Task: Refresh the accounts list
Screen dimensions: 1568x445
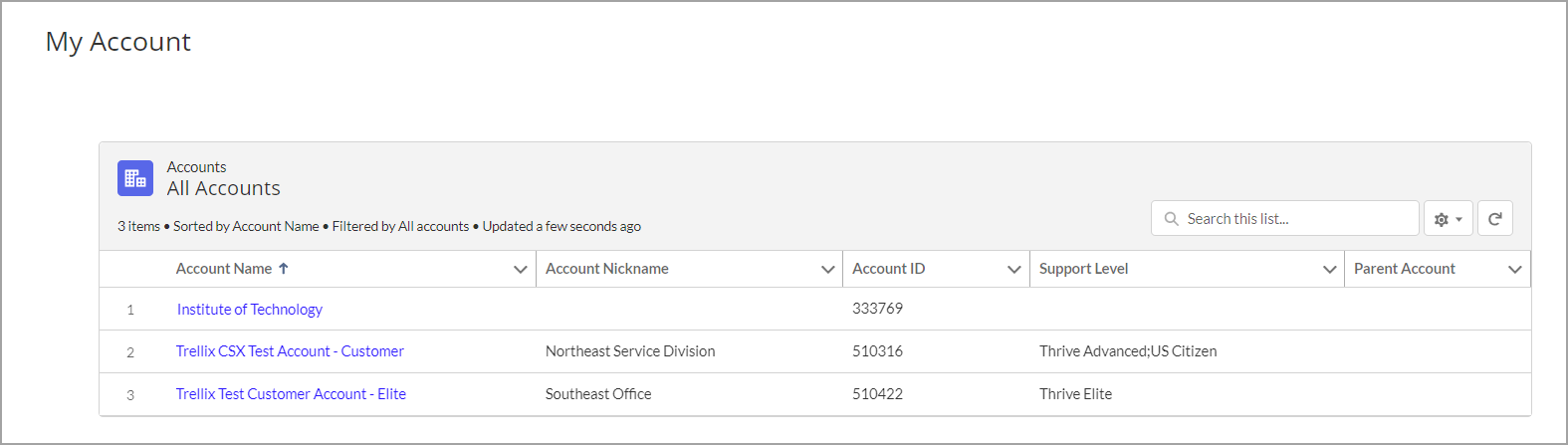Action: pos(1495,219)
